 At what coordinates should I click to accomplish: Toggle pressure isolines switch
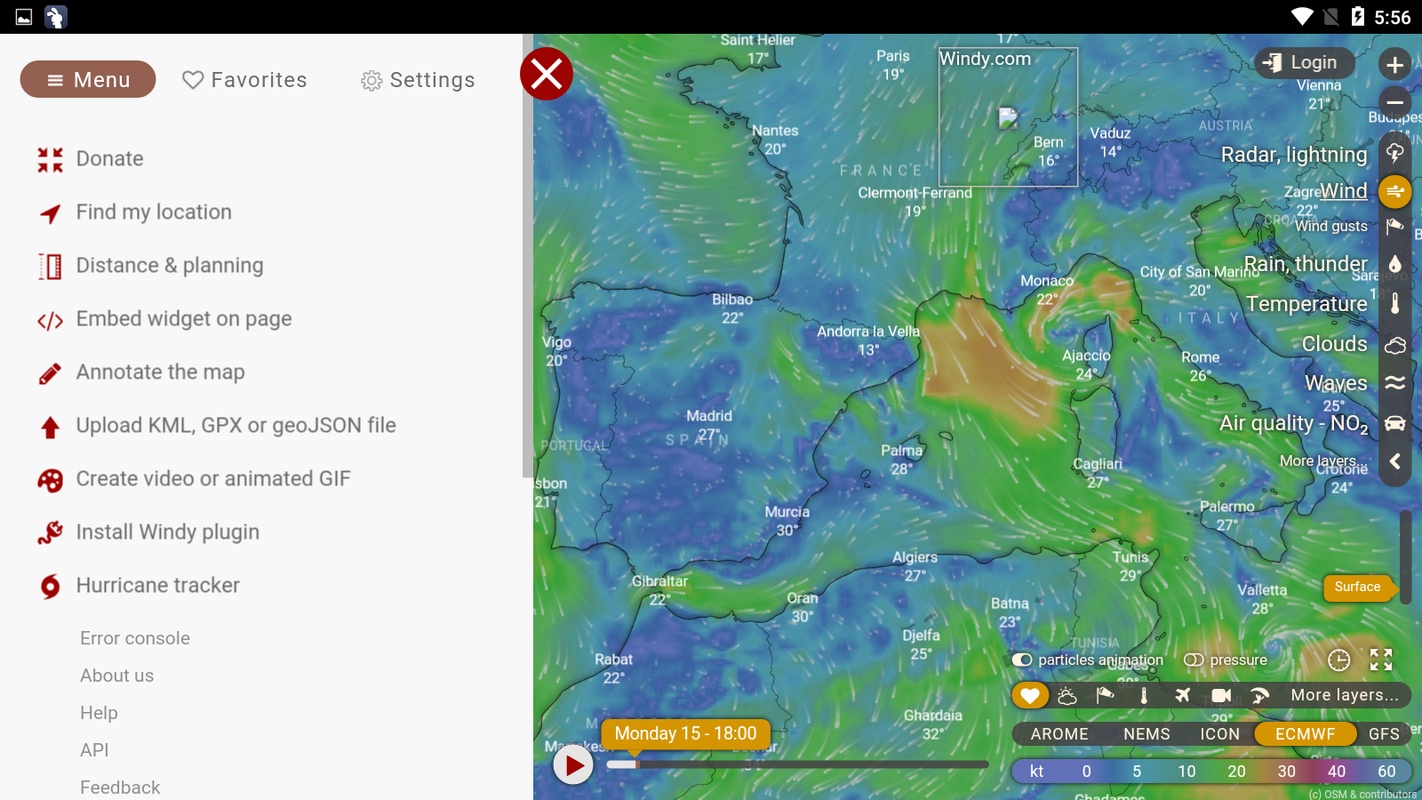click(1194, 660)
